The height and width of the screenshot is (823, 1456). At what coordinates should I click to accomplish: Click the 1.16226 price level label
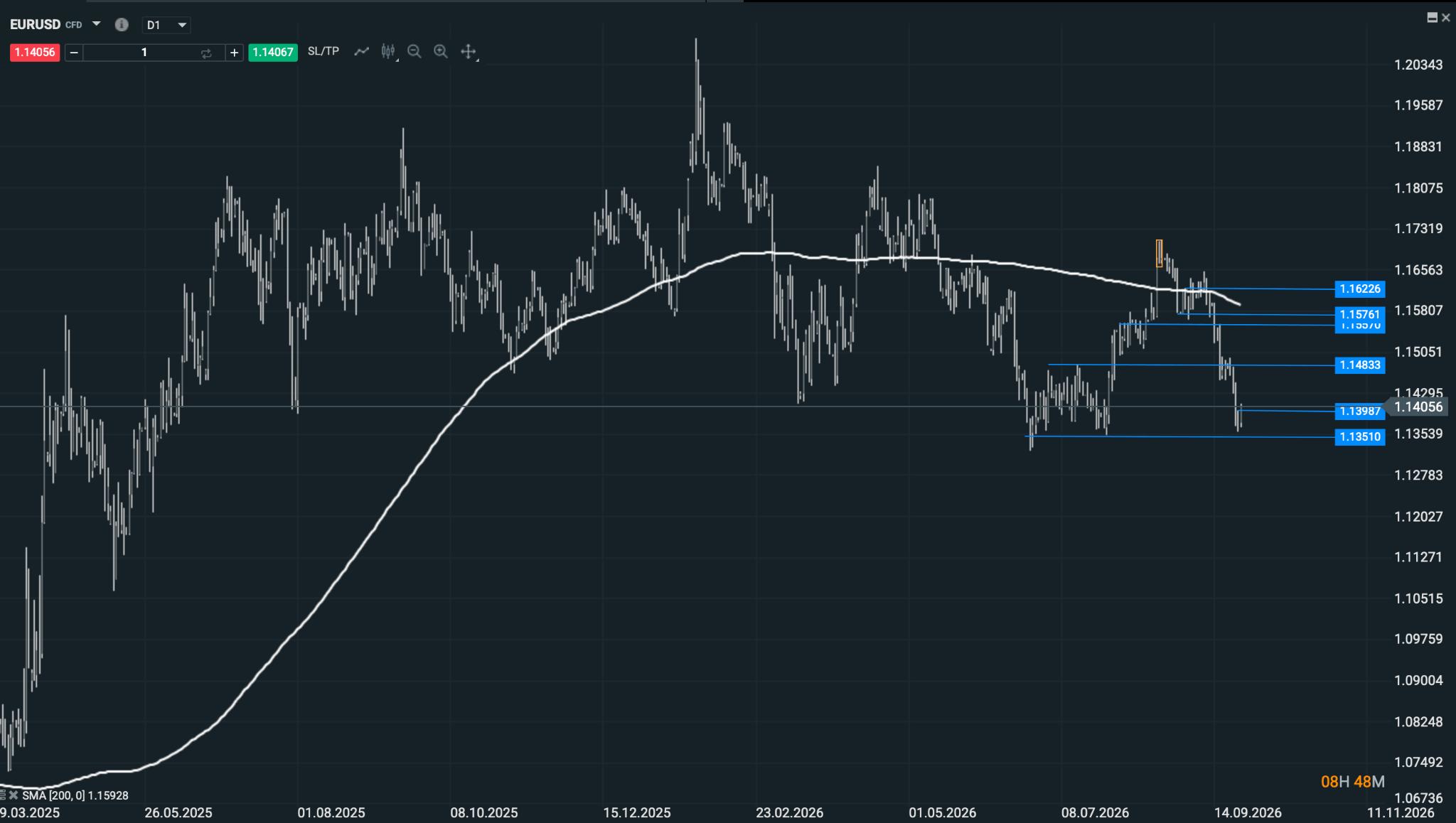[1360, 289]
